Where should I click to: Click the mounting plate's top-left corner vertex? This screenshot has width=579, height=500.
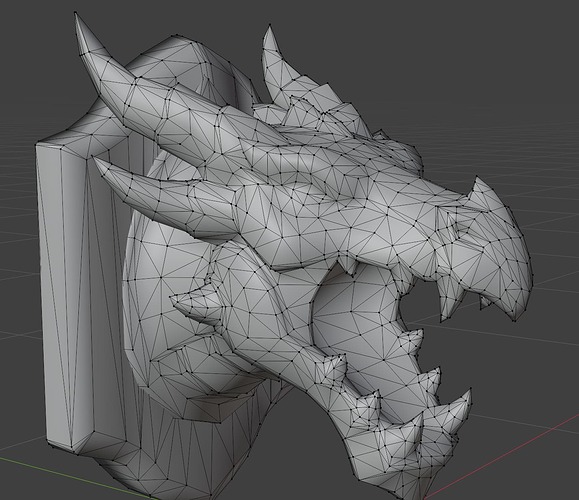pyautogui.click(x=37, y=145)
